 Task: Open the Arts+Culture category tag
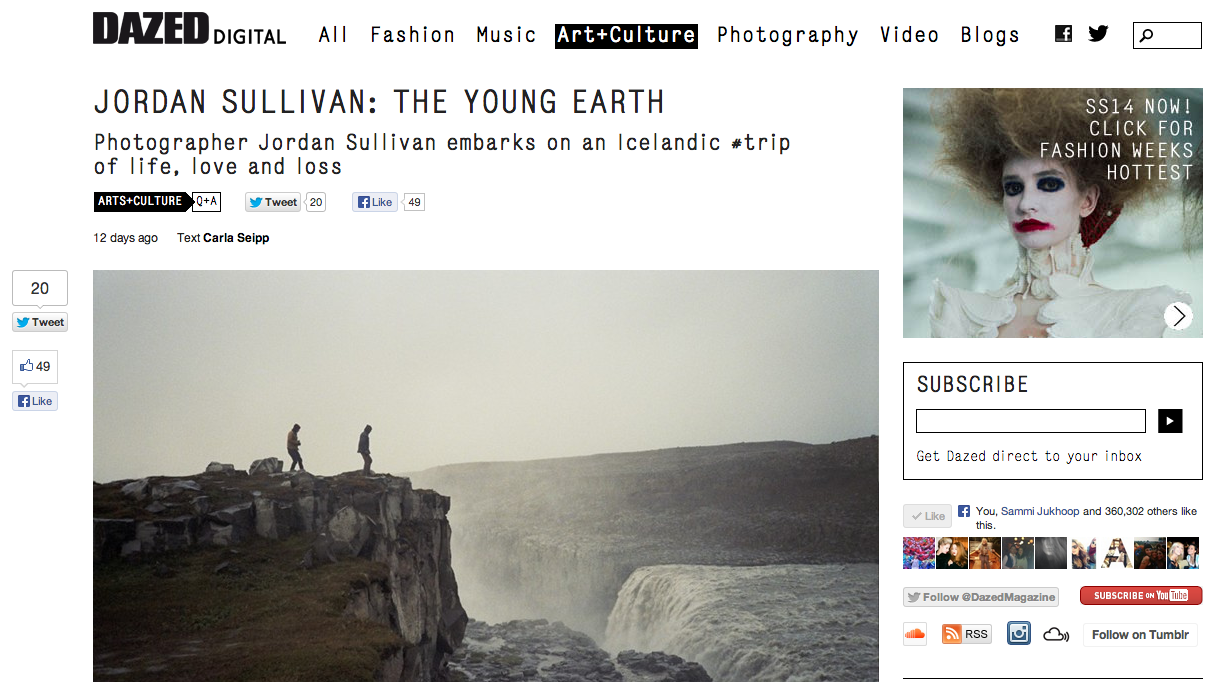pos(140,201)
